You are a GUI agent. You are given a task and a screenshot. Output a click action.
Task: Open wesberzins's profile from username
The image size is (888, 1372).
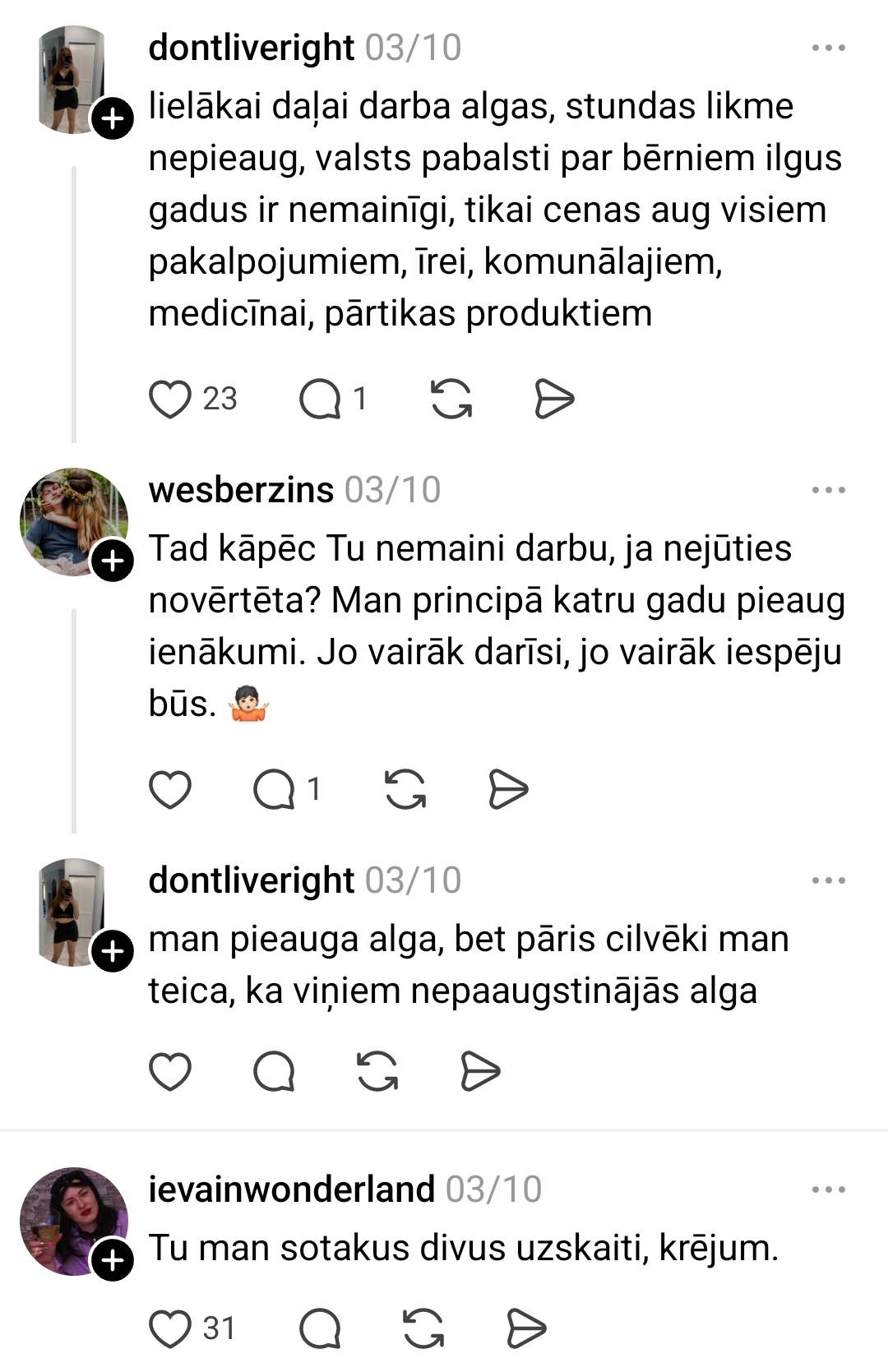pos(241,490)
